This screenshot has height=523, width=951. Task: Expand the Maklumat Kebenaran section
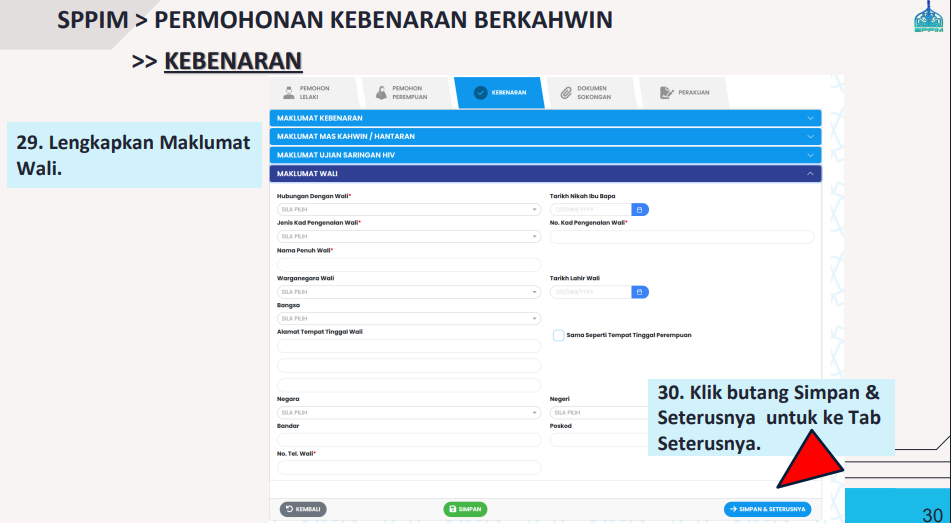point(545,118)
